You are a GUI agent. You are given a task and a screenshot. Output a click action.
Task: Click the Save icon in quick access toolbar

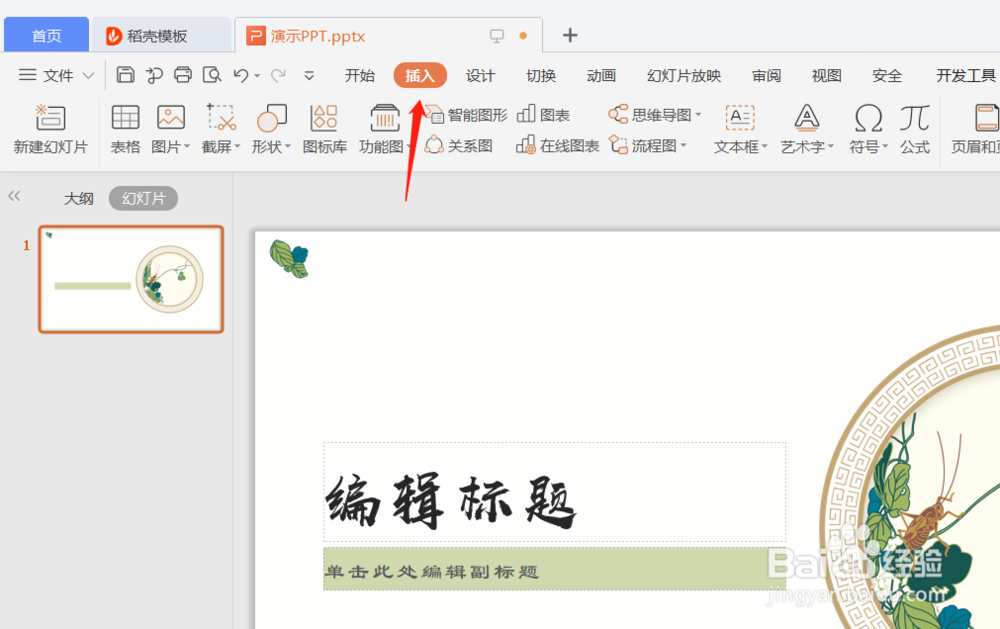[126, 74]
